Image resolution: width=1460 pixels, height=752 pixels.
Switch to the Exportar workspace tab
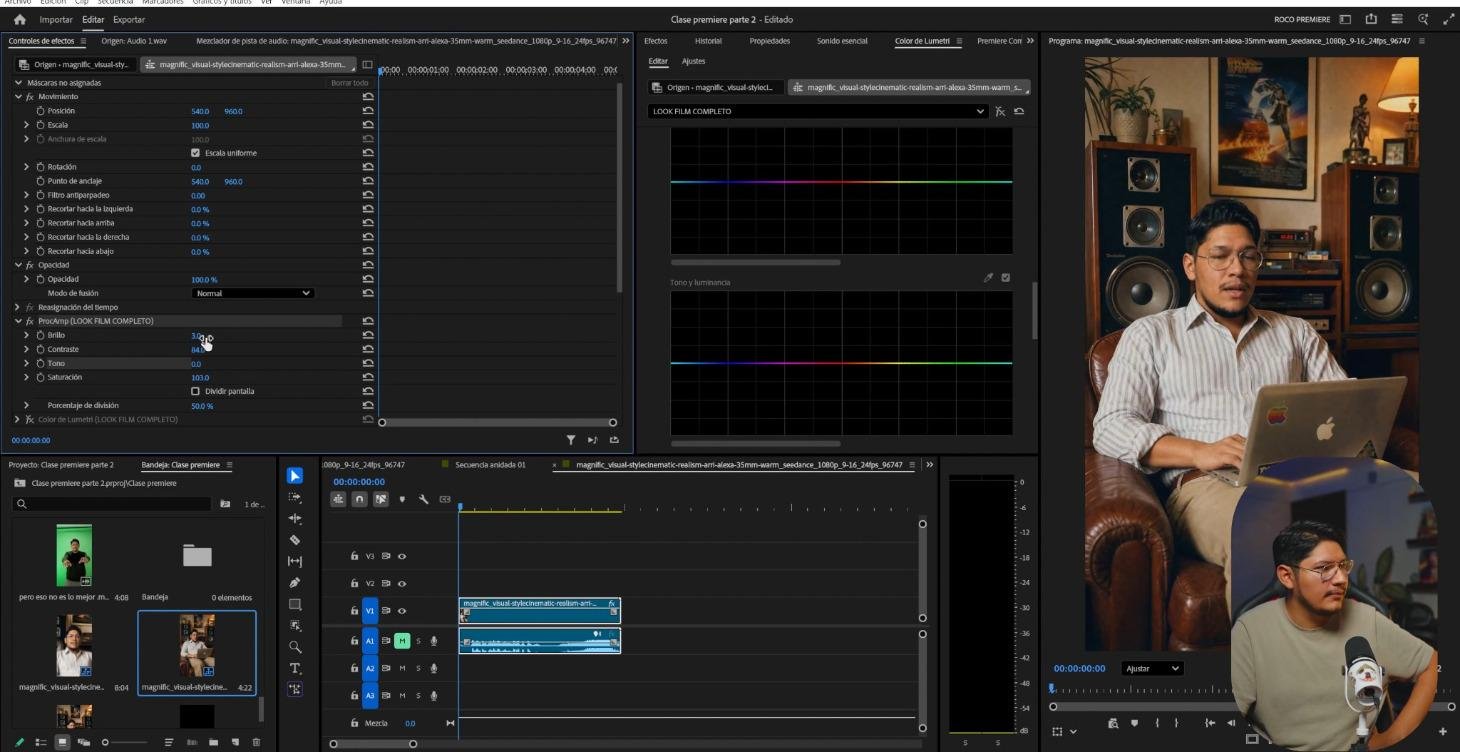click(x=128, y=19)
